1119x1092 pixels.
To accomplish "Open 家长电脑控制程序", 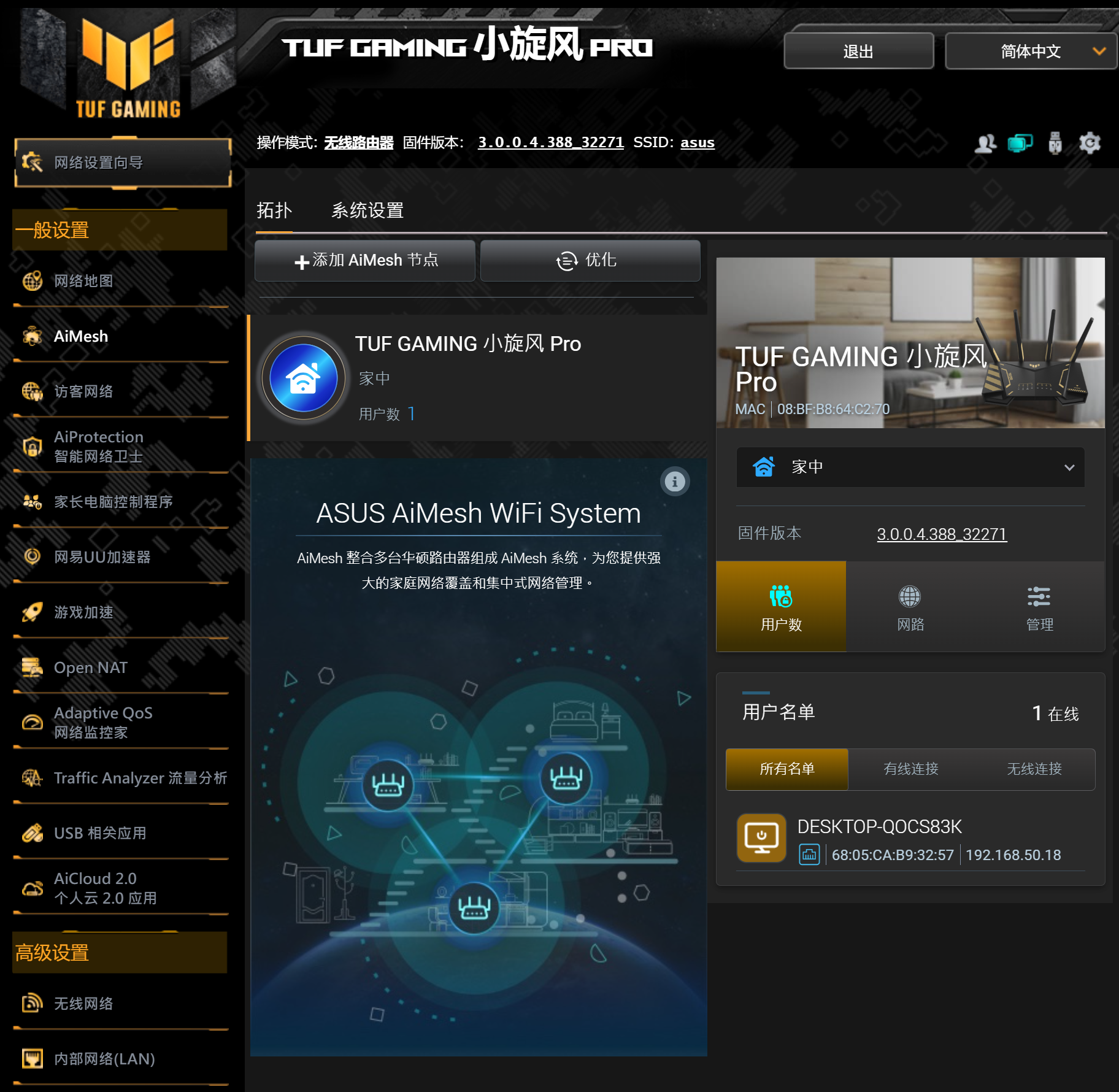I will tap(121, 502).
